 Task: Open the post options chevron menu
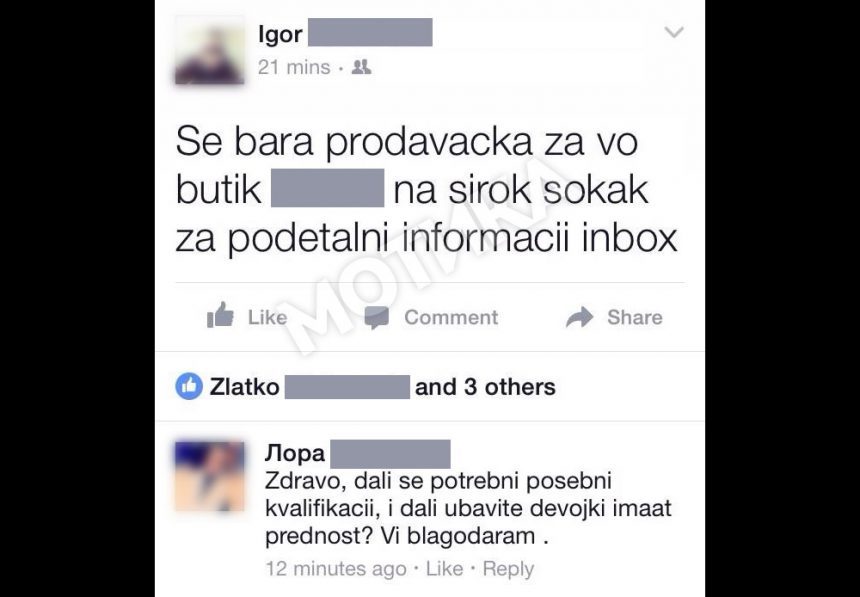pos(674,32)
